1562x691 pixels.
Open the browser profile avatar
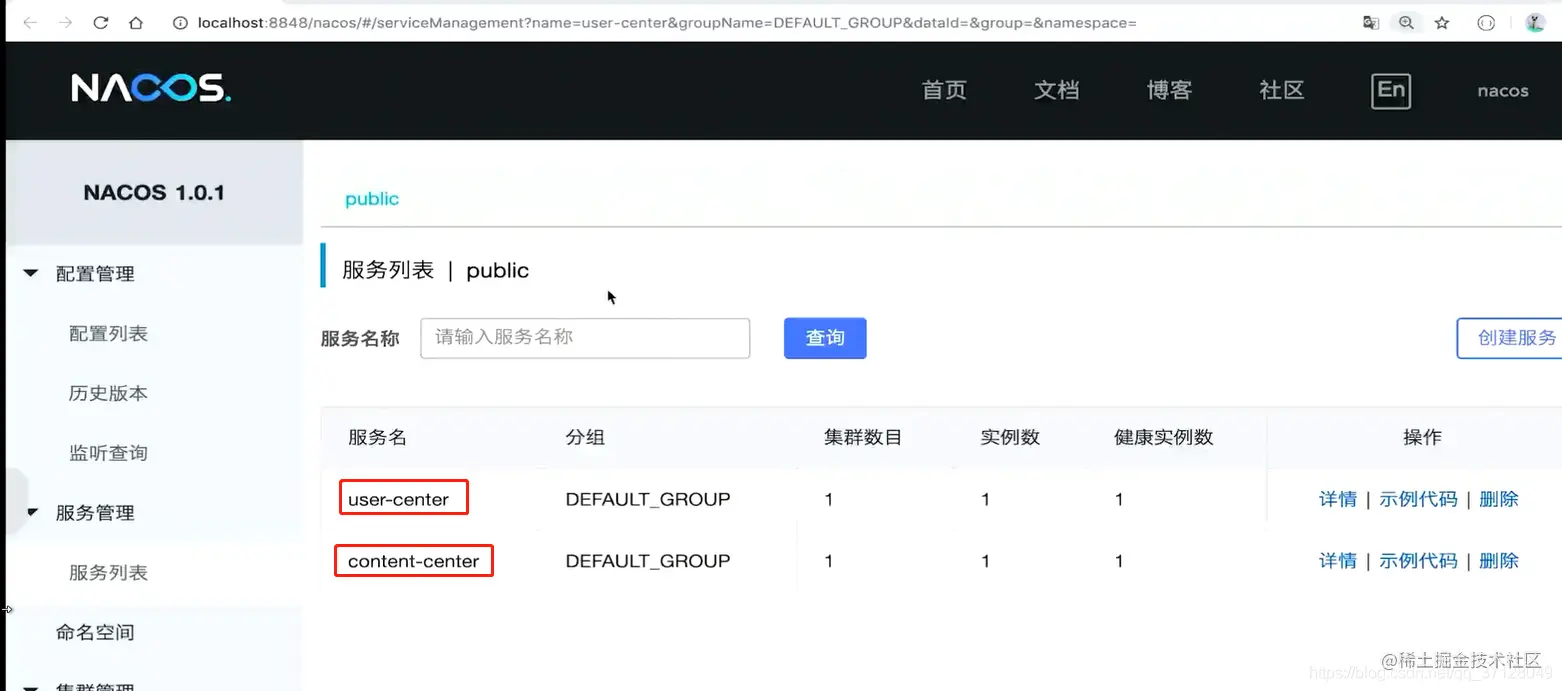pyautogui.click(x=1535, y=23)
